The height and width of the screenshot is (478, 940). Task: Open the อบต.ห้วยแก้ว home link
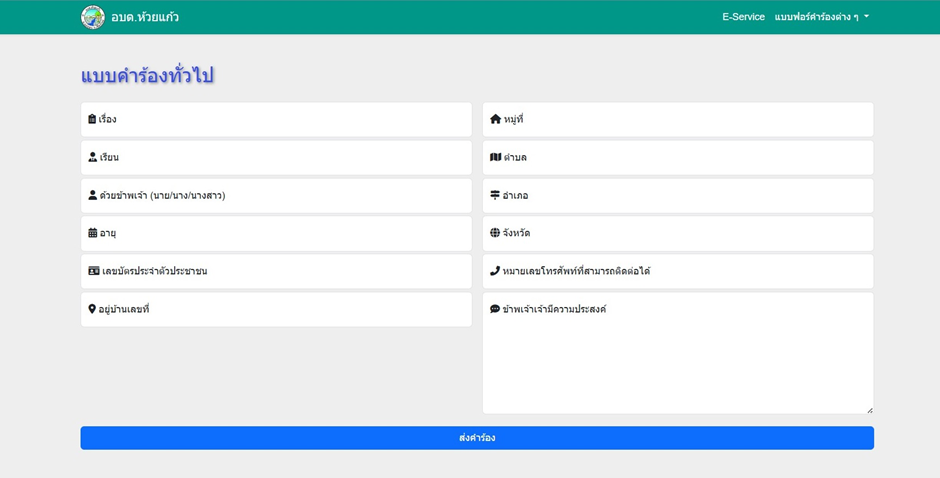click(145, 17)
